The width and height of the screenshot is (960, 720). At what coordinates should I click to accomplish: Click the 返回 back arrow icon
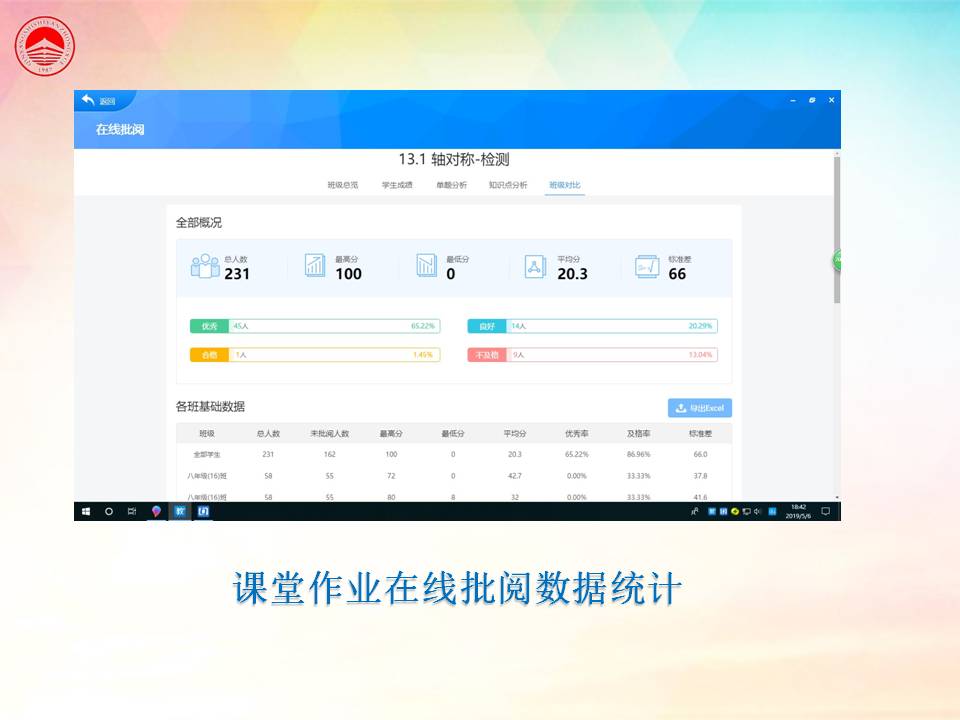pos(89,100)
